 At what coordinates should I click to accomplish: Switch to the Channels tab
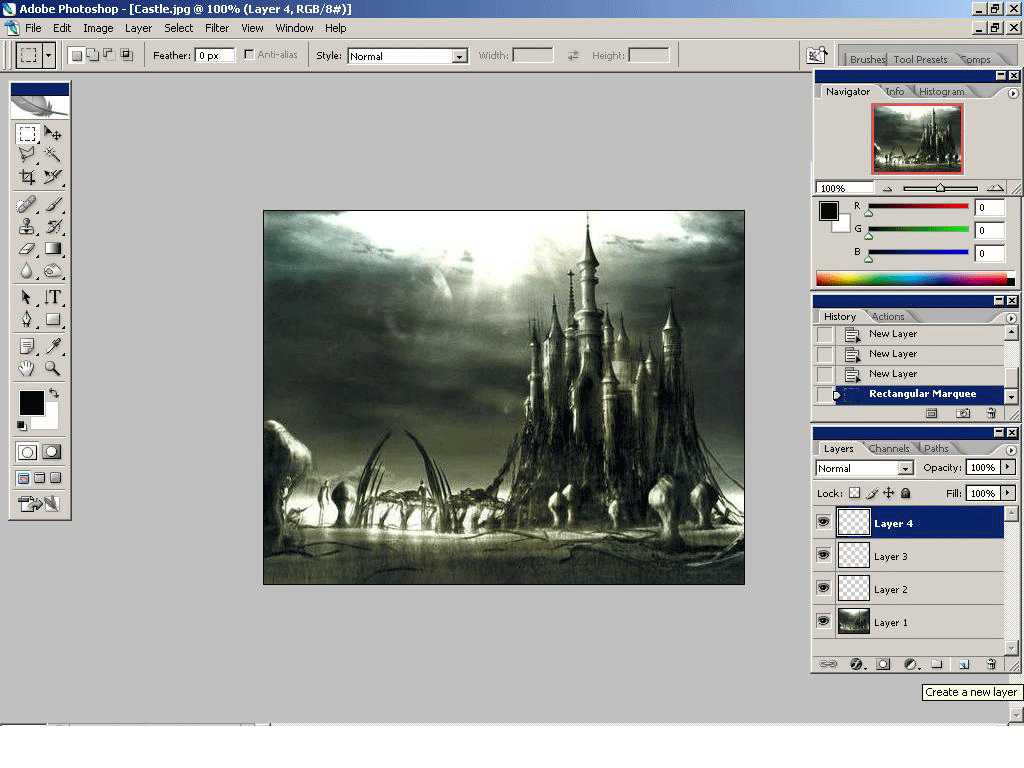tap(889, 449)
